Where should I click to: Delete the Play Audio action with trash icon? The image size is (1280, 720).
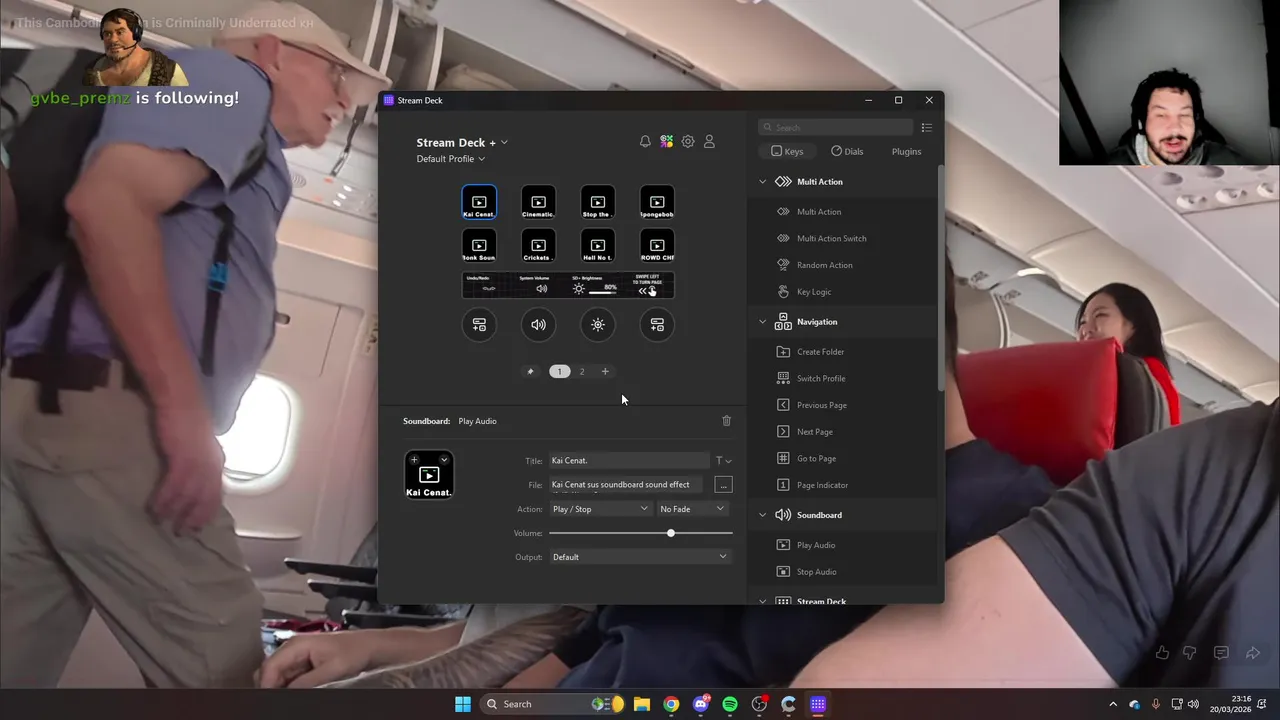(x=727, y=421)
